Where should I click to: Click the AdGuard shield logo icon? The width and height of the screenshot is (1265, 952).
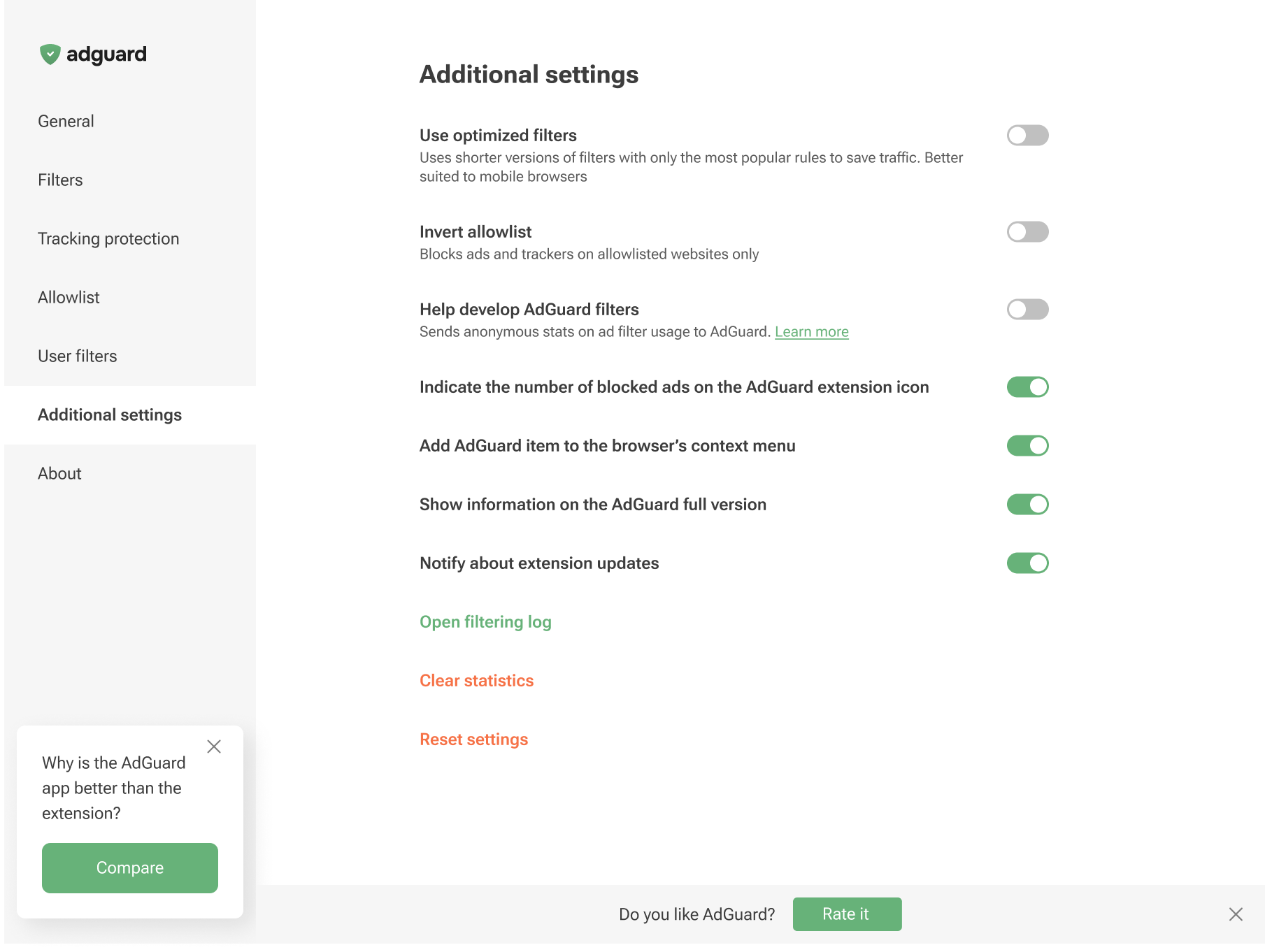tap(50, 55)
